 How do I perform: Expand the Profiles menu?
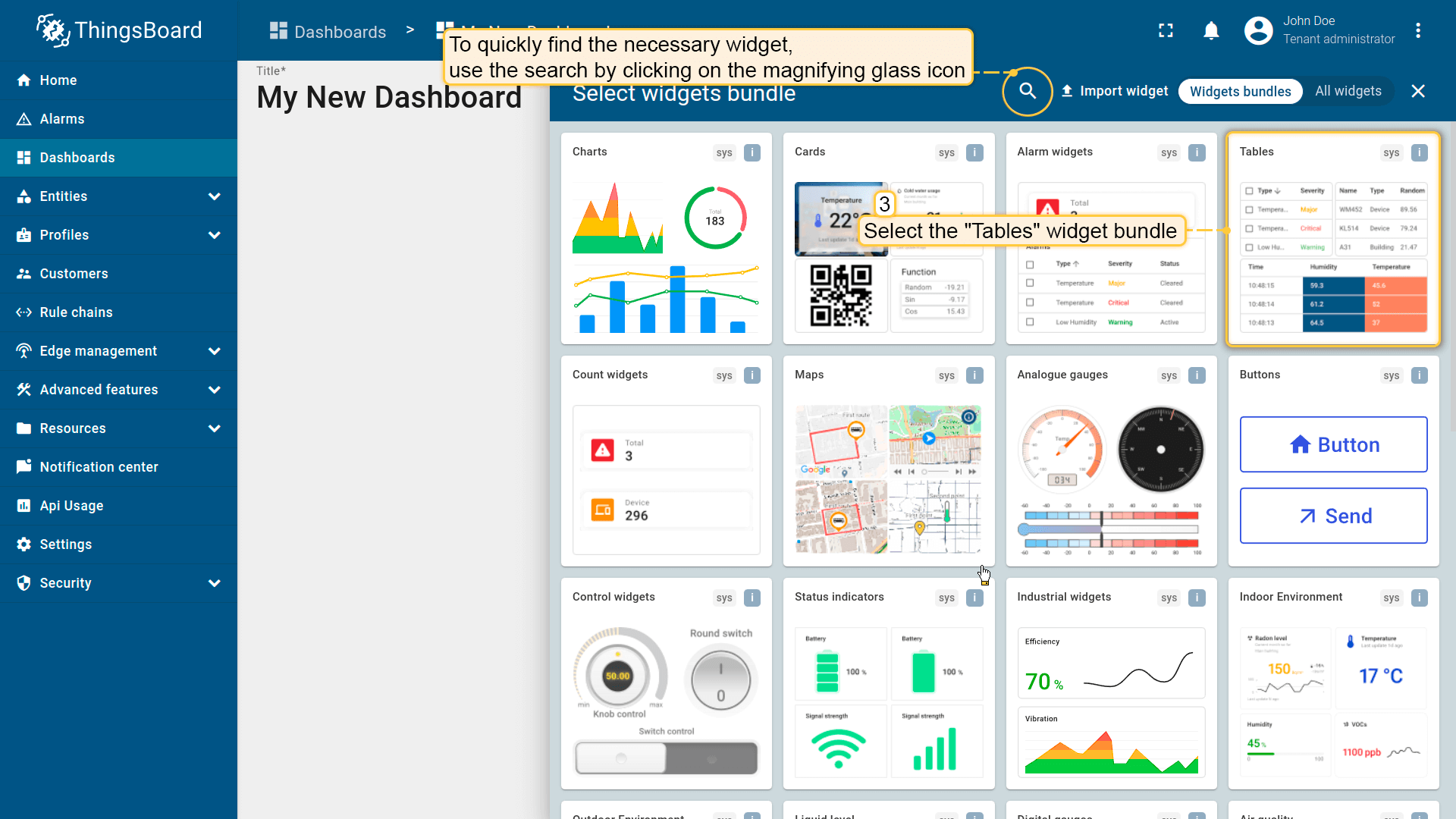pyautogui.click(x=118, y=235)
